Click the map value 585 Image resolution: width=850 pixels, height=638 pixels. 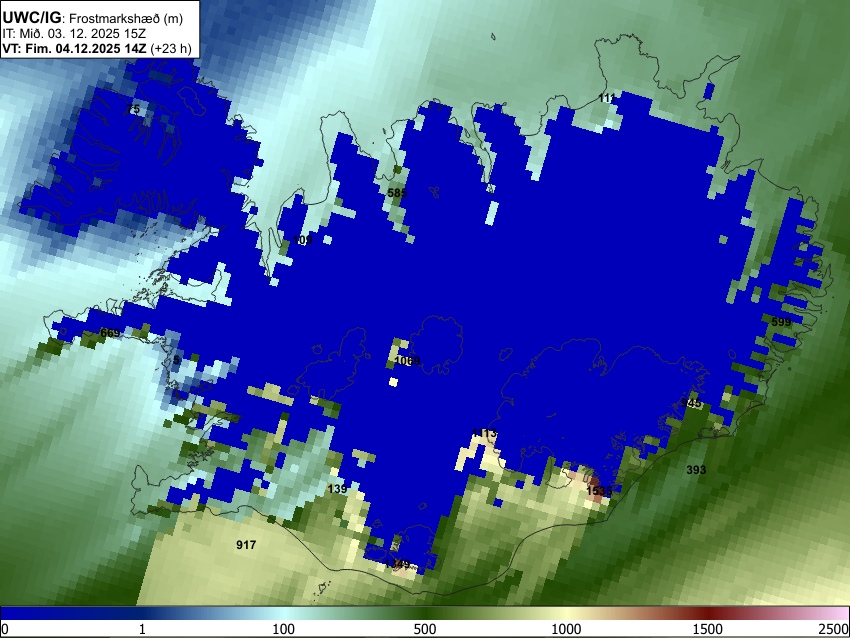point(397,192)
